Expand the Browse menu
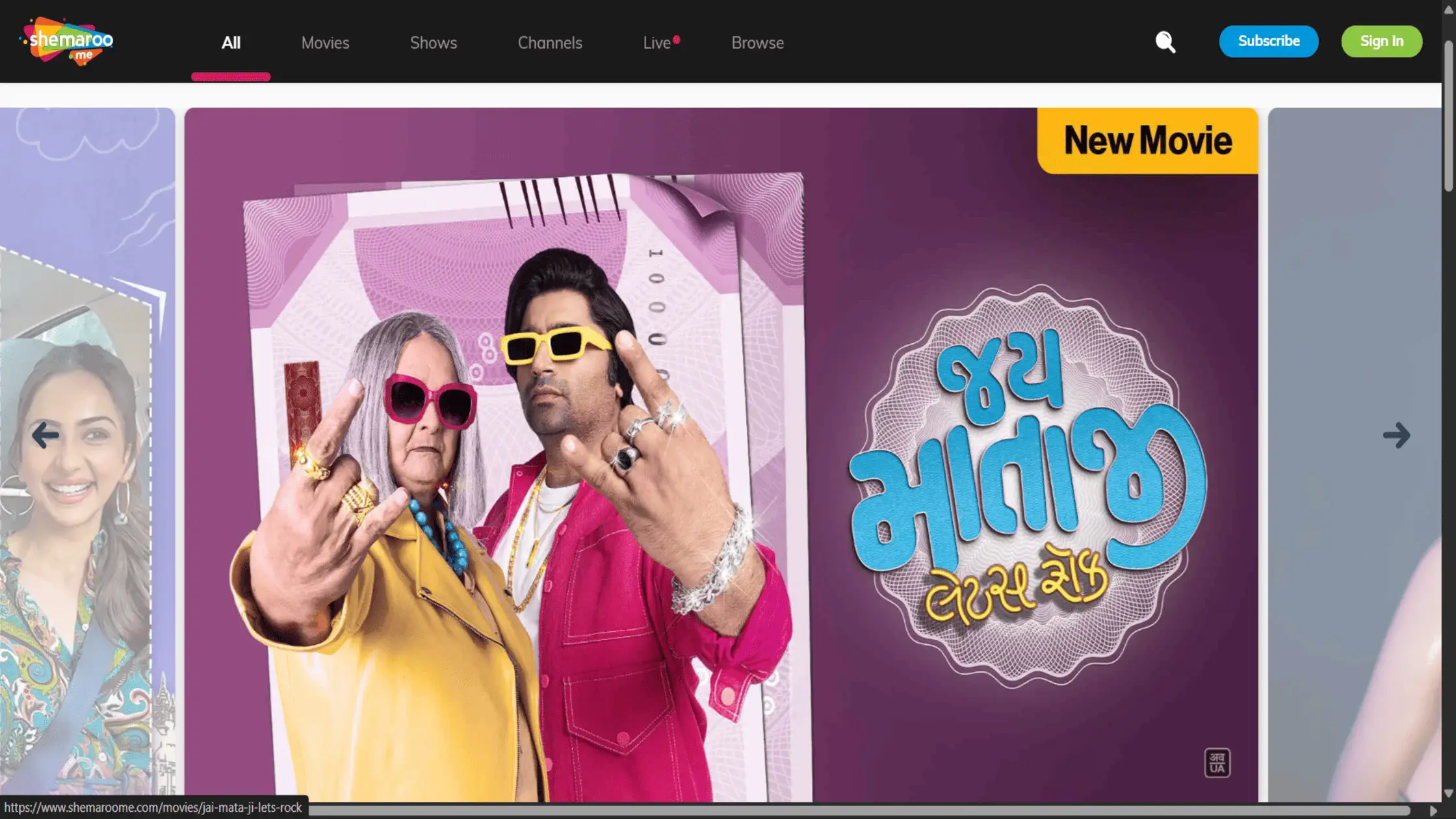1456x819 pixels. 757,42
